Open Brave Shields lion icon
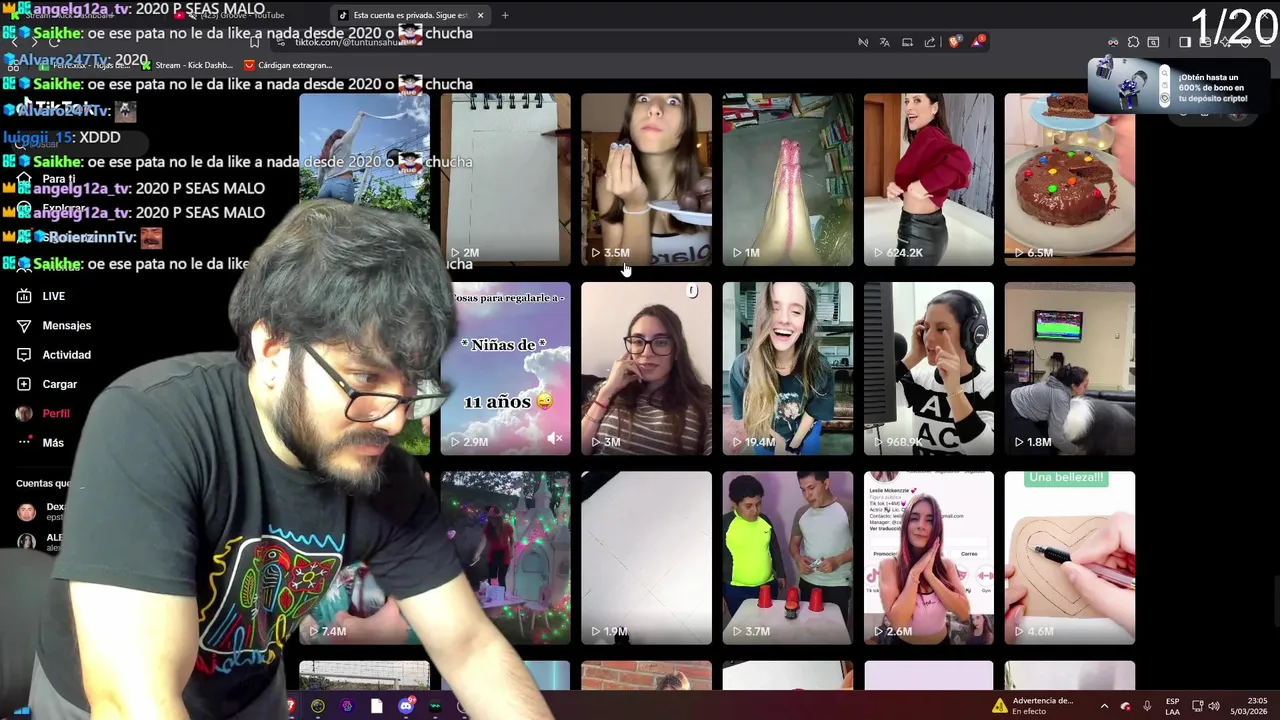1280x720 pixels. pos(955,42)
